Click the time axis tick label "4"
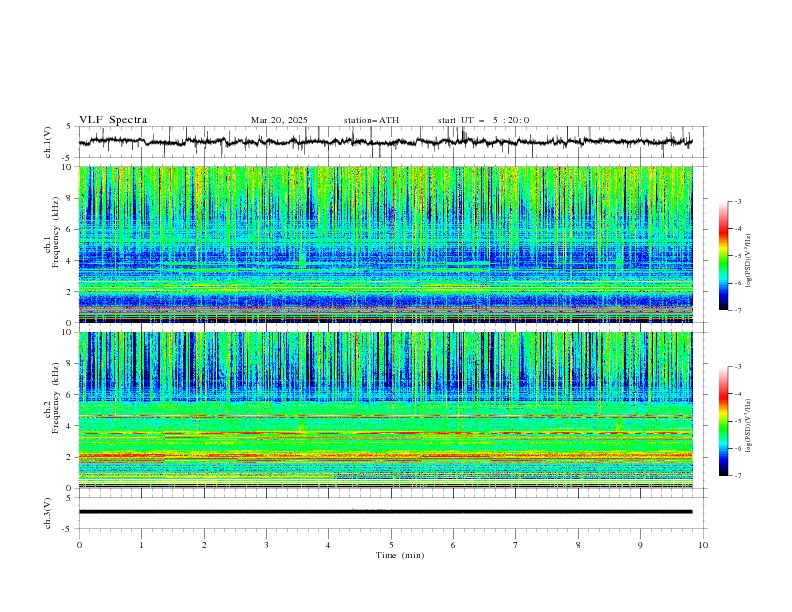792x612 pixels. pos(329,545)
